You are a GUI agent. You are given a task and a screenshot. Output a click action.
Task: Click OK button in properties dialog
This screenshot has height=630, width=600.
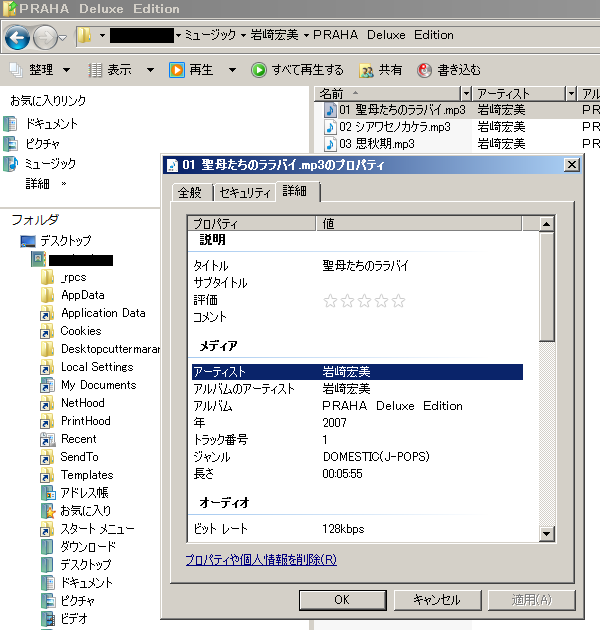coord(342,600)
